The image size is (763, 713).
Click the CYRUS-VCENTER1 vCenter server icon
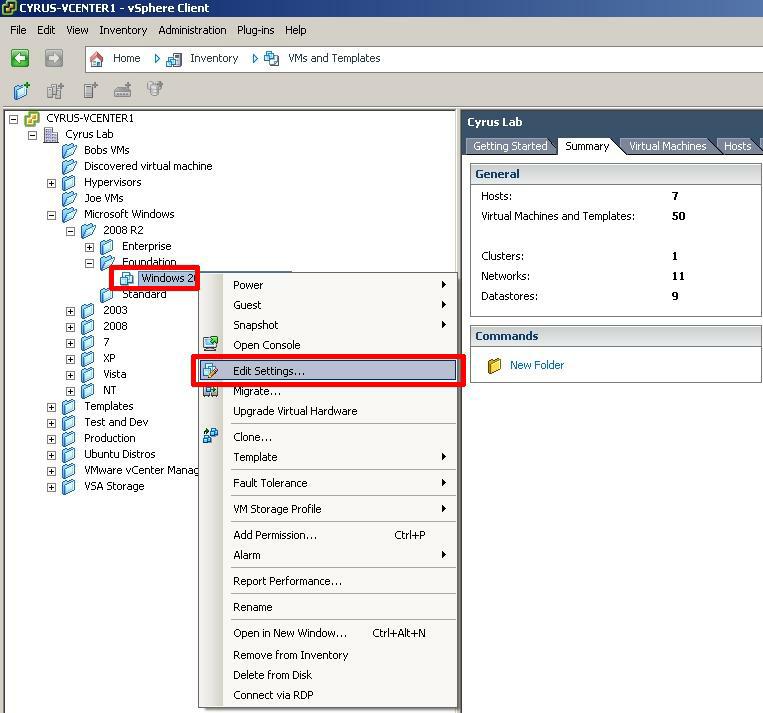(32, 118)
